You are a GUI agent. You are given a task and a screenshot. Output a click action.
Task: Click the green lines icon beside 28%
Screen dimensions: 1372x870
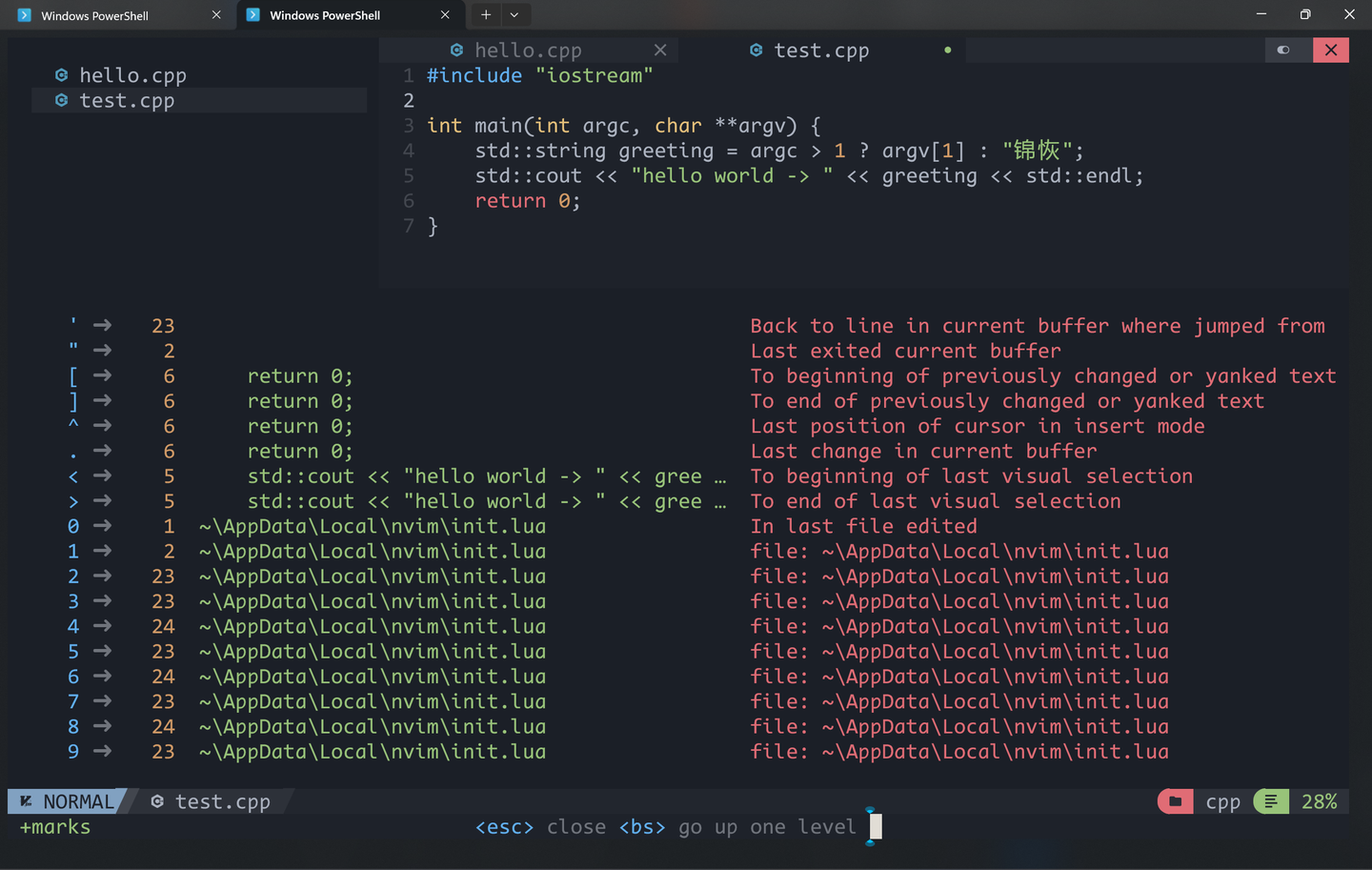(1271, 801)
